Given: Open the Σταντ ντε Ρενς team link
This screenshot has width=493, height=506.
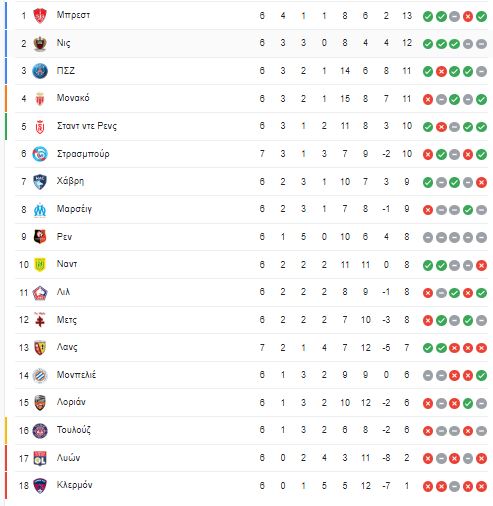Looking at the screenshot, I should pyautogui.click(x=87, y=126).
